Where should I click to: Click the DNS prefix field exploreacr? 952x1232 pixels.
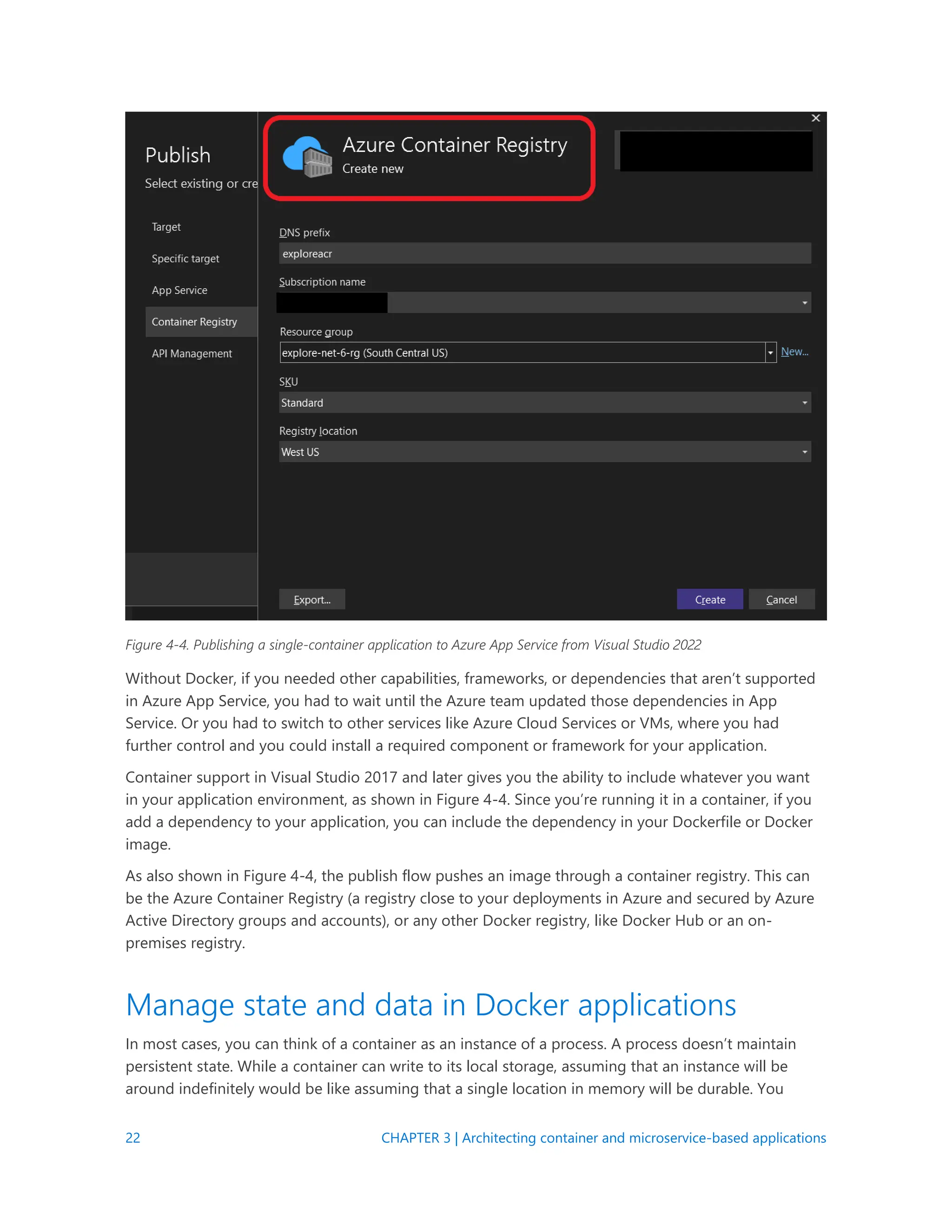point(545,253)
